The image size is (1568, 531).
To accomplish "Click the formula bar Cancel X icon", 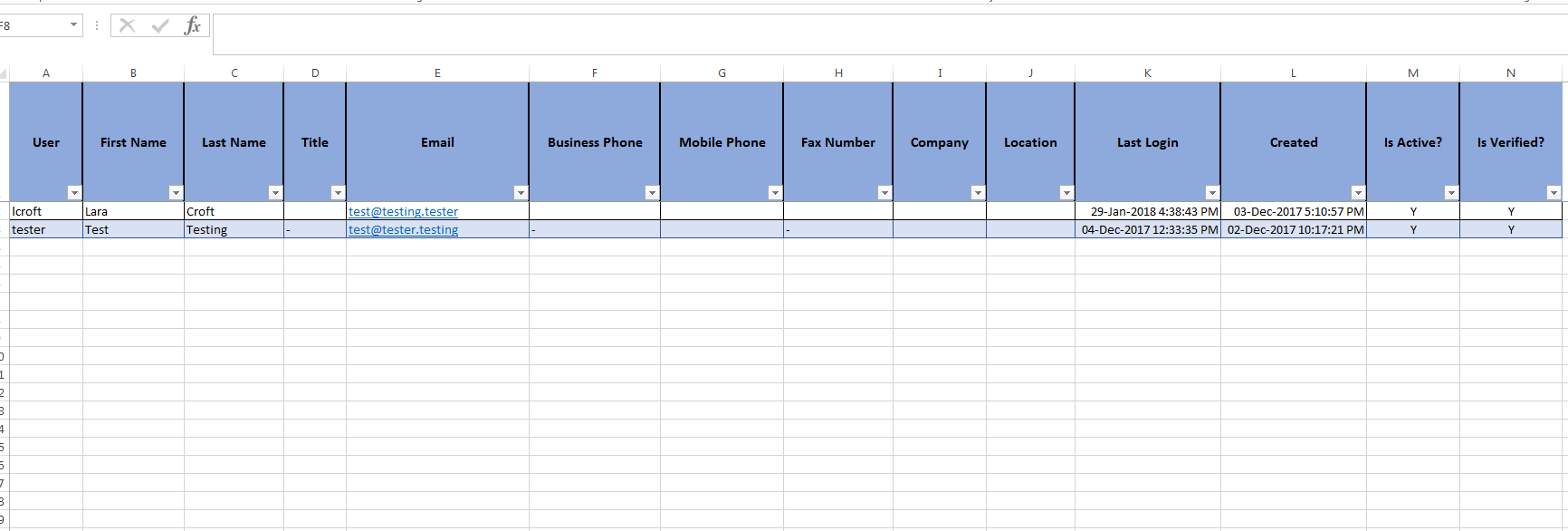I will coord(128,25).
